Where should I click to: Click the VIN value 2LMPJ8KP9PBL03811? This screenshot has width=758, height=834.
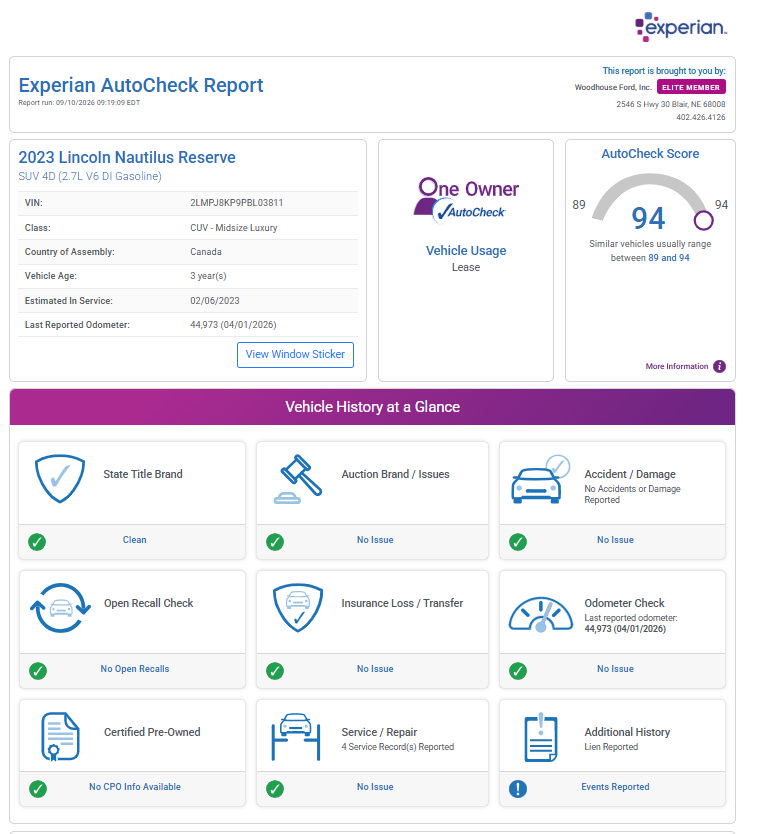(x=237, y=203)
